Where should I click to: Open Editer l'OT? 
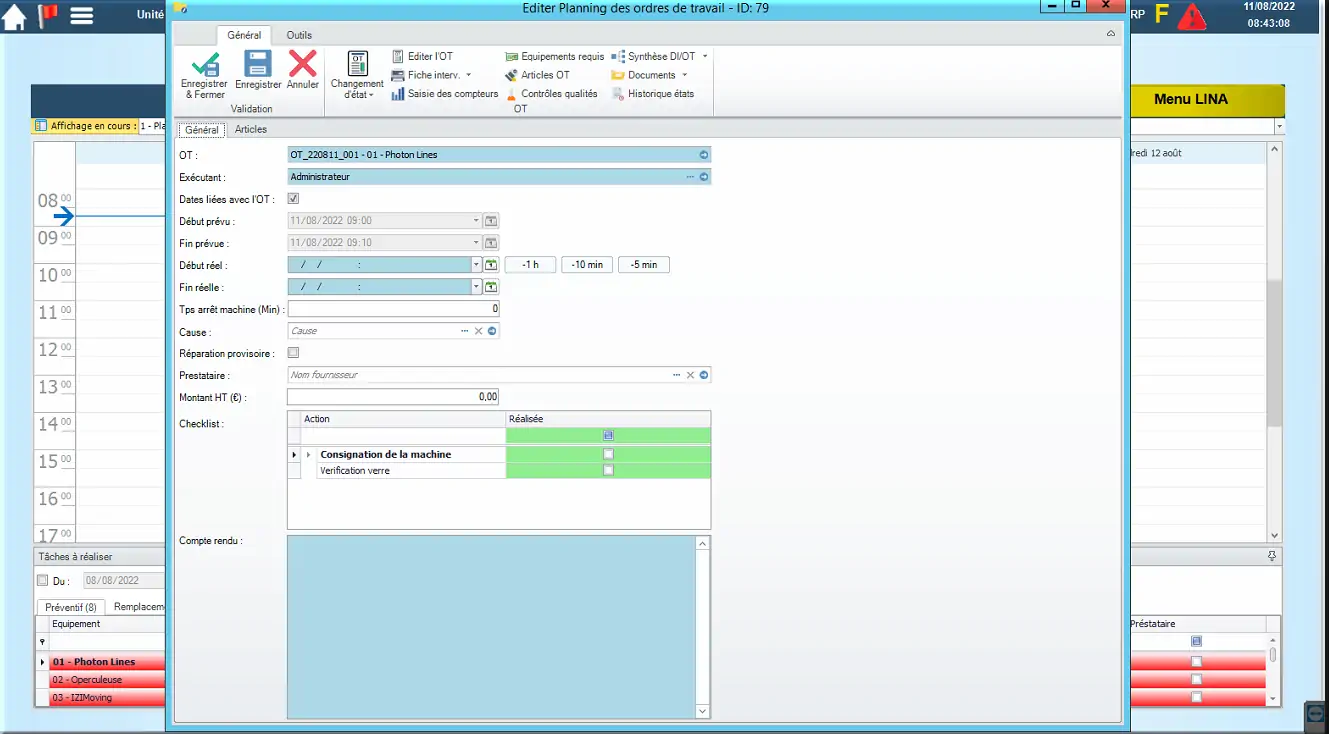pyautogui.click(x=422, y=57)
